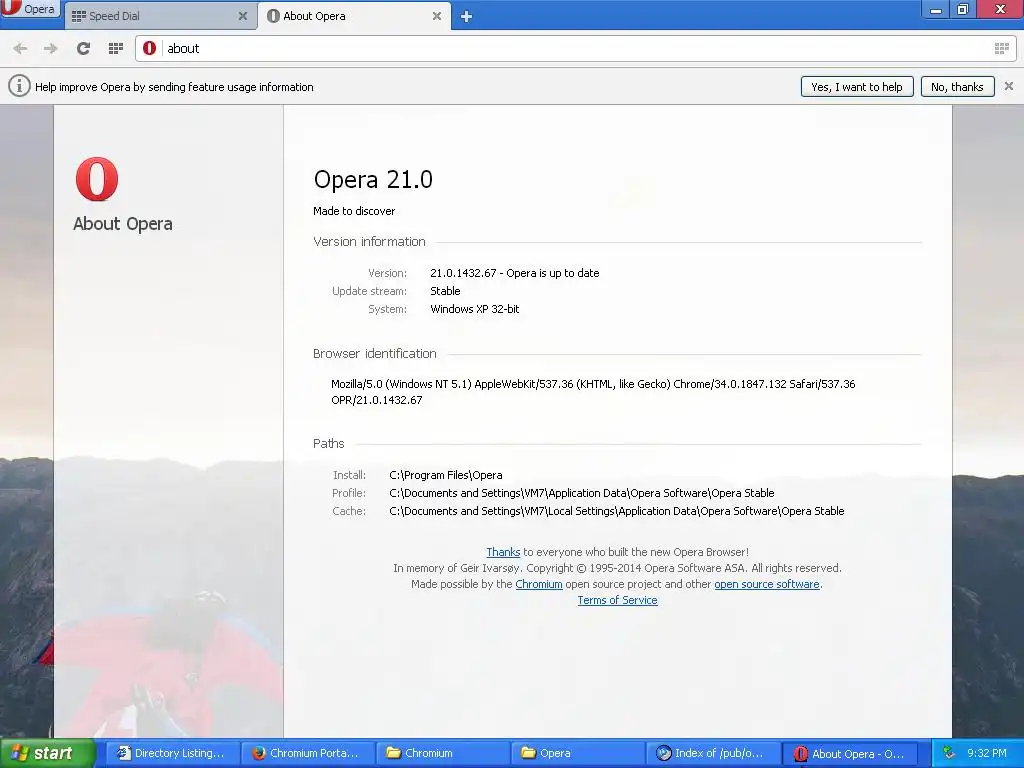Screen dimensions: 1024x768
Task: Open the Opera main menu button
Action: point(30,9)
